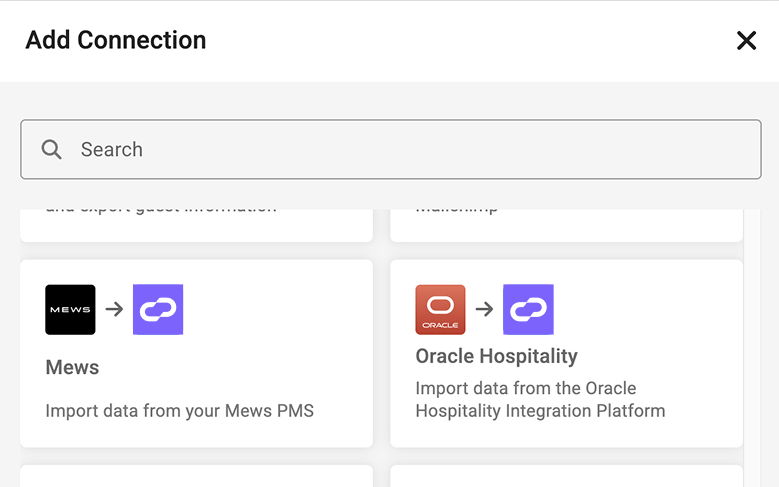
Task: Click the partially visible card below Oracle Hospitality
Action: [566, 476]
